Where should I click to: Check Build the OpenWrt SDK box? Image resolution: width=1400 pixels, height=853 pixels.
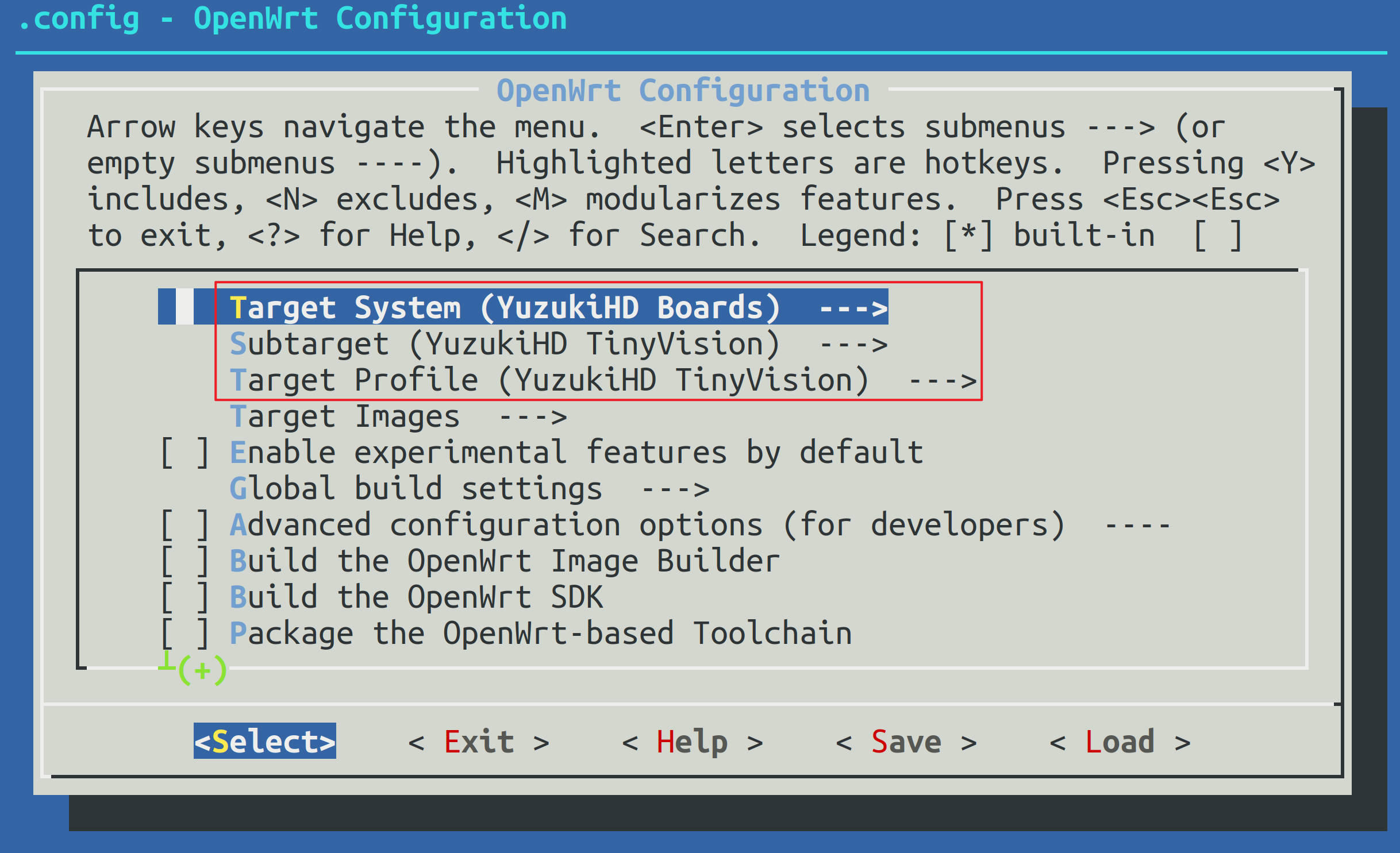click(x=185, y=597)
